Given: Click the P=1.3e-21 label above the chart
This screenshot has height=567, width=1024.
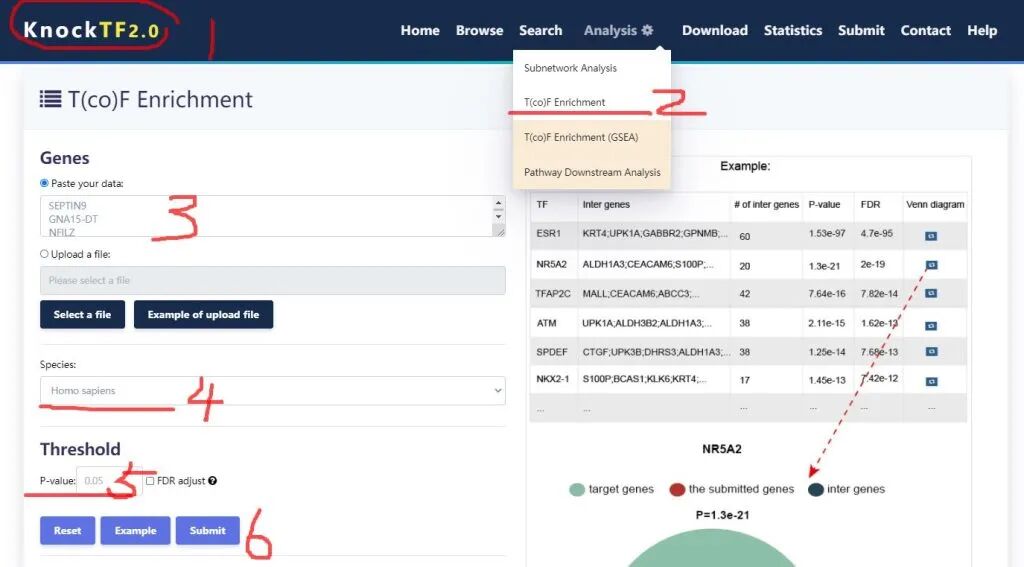Looking at the screenshot, I should pyautogui.click(x=722, y=515).
